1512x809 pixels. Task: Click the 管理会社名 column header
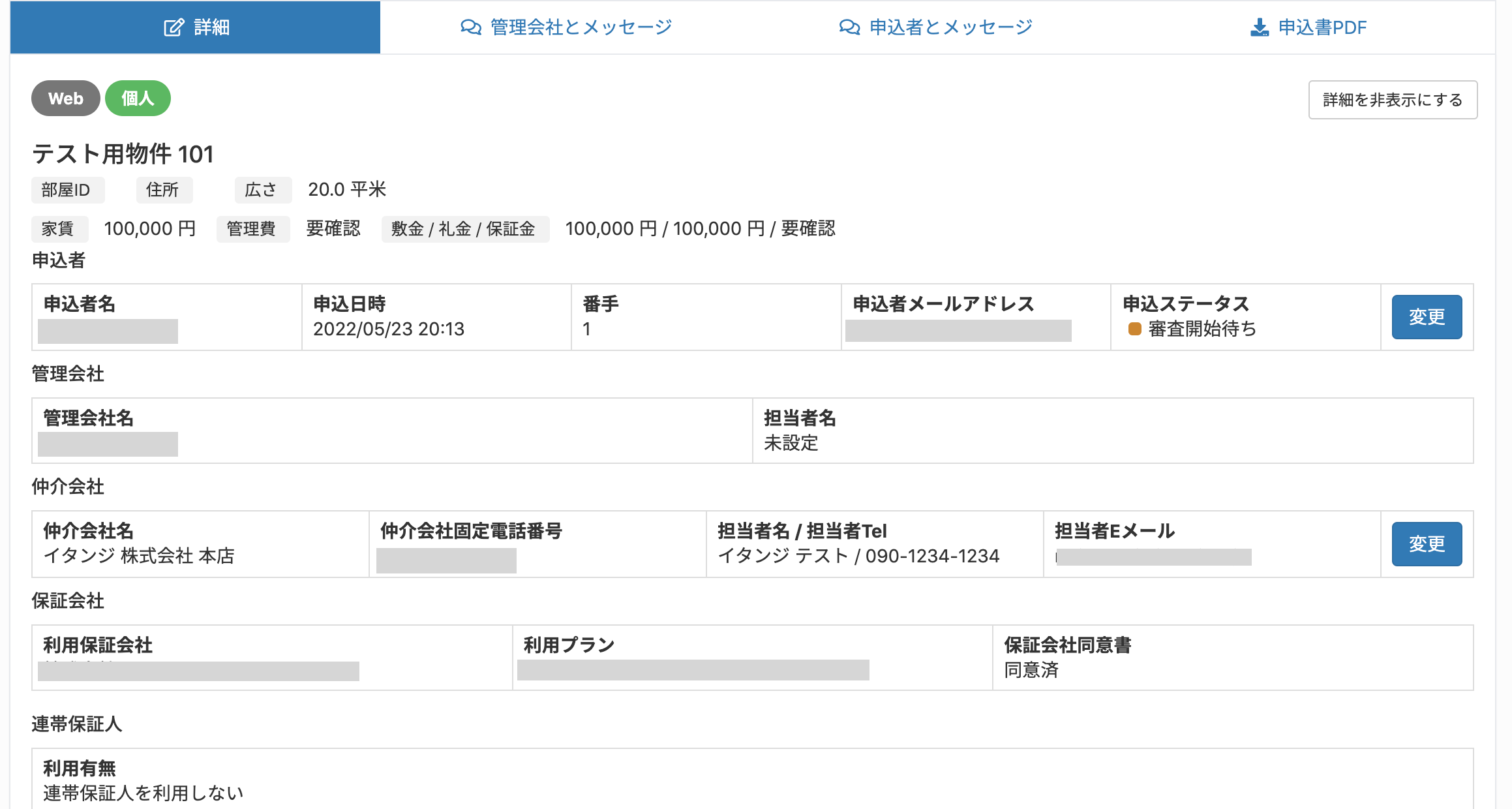coord(88,418)
